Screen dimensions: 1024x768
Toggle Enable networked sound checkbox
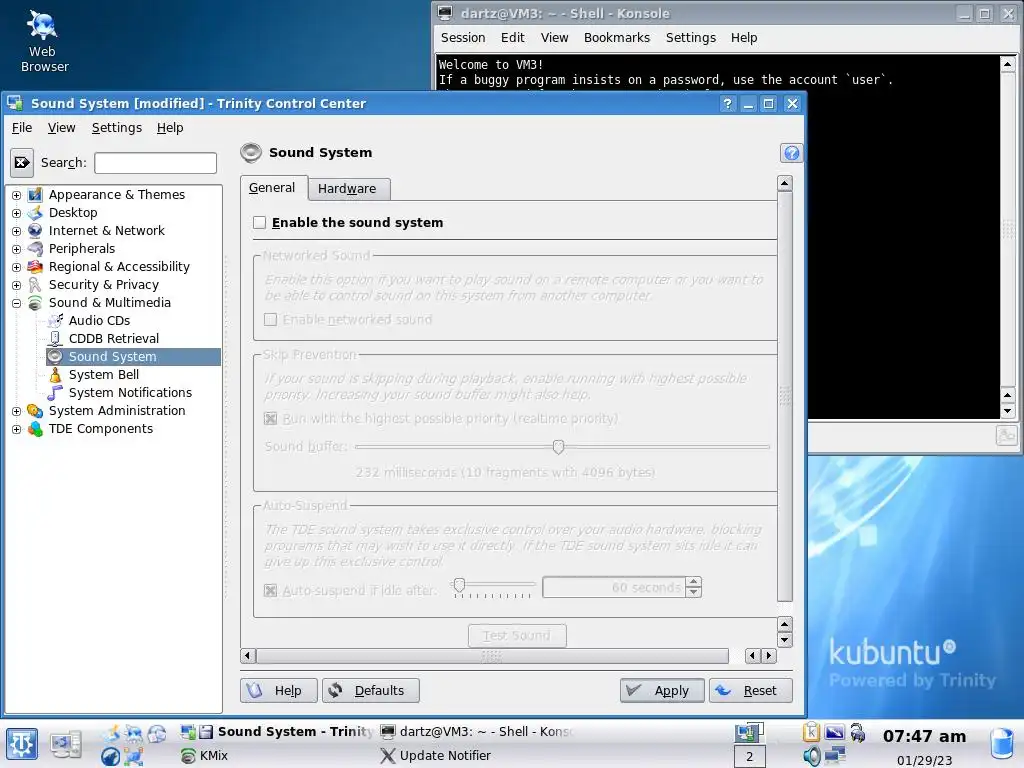tap(270, 319)
